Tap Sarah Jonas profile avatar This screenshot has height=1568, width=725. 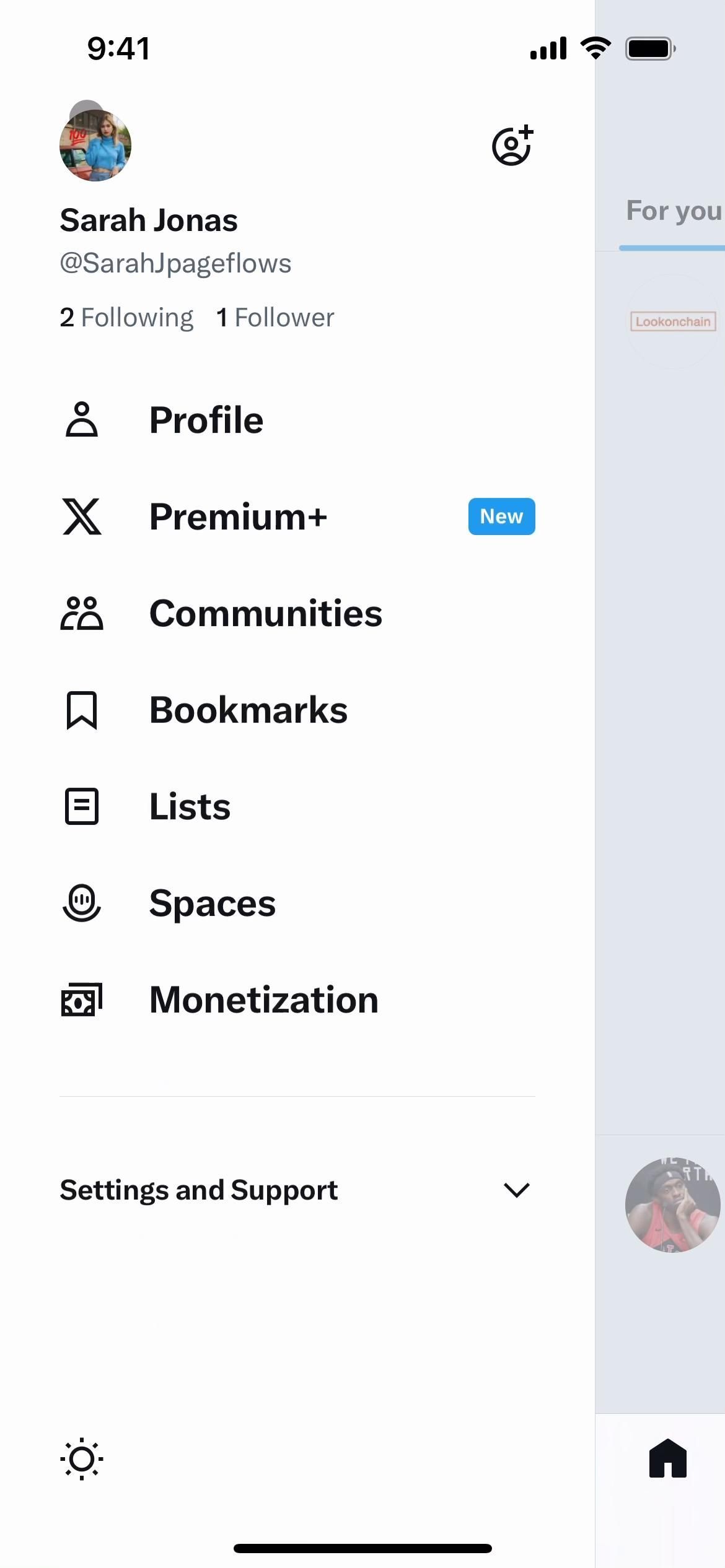pos(95,146)
